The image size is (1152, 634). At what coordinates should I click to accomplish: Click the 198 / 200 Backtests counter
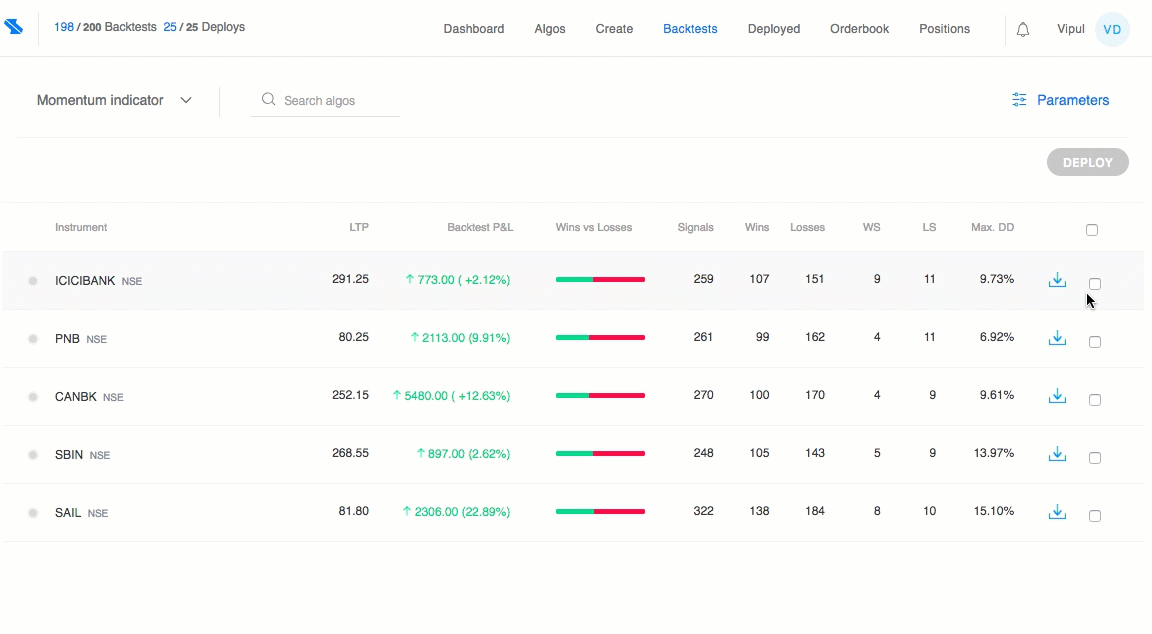[x=105, y=27]
